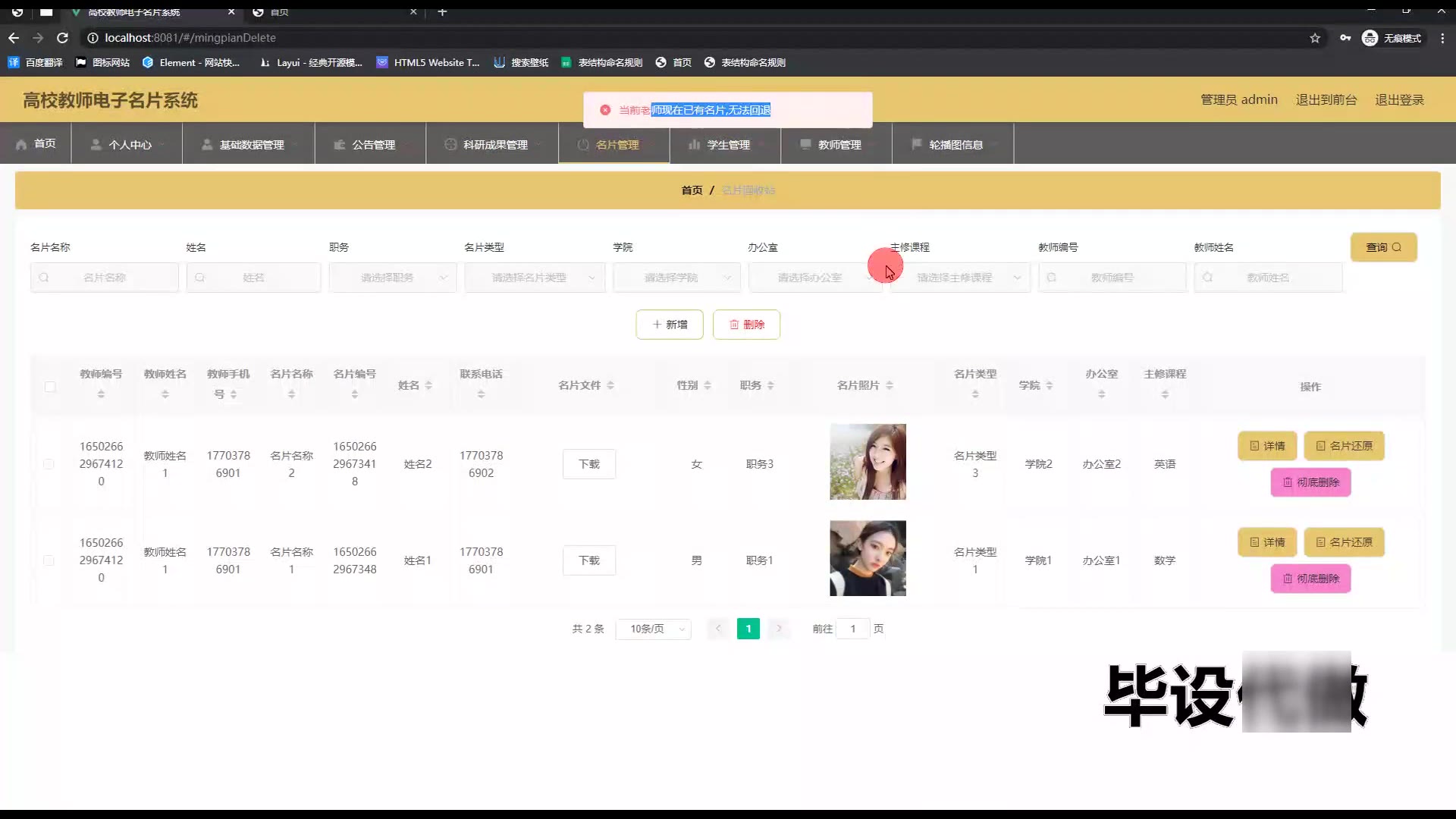The image size is (1456, 819).
Task: Click the 新增 add button
Action: [670, 325]
